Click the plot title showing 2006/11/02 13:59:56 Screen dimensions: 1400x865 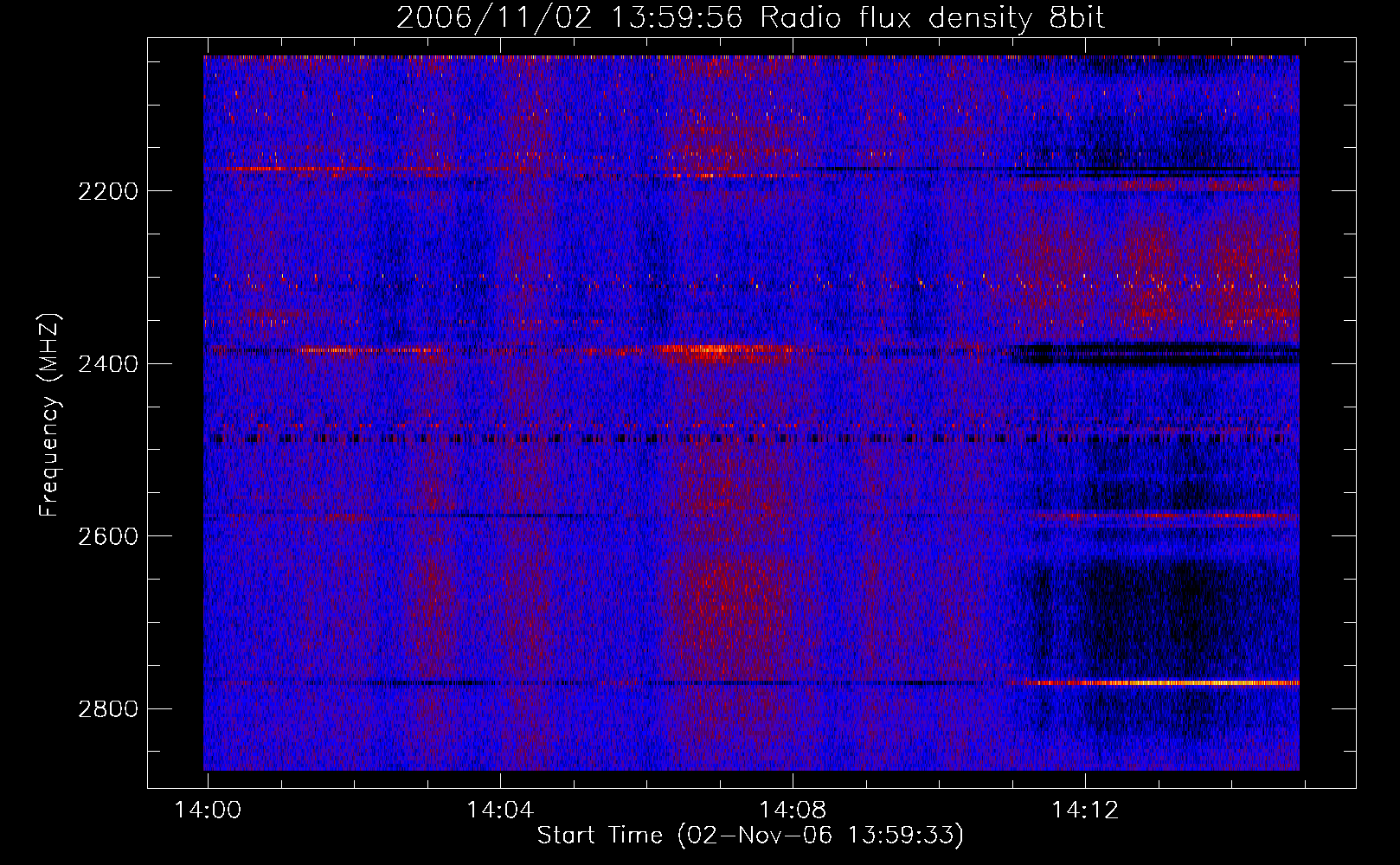pyautogui.click(x=750, y=18)
